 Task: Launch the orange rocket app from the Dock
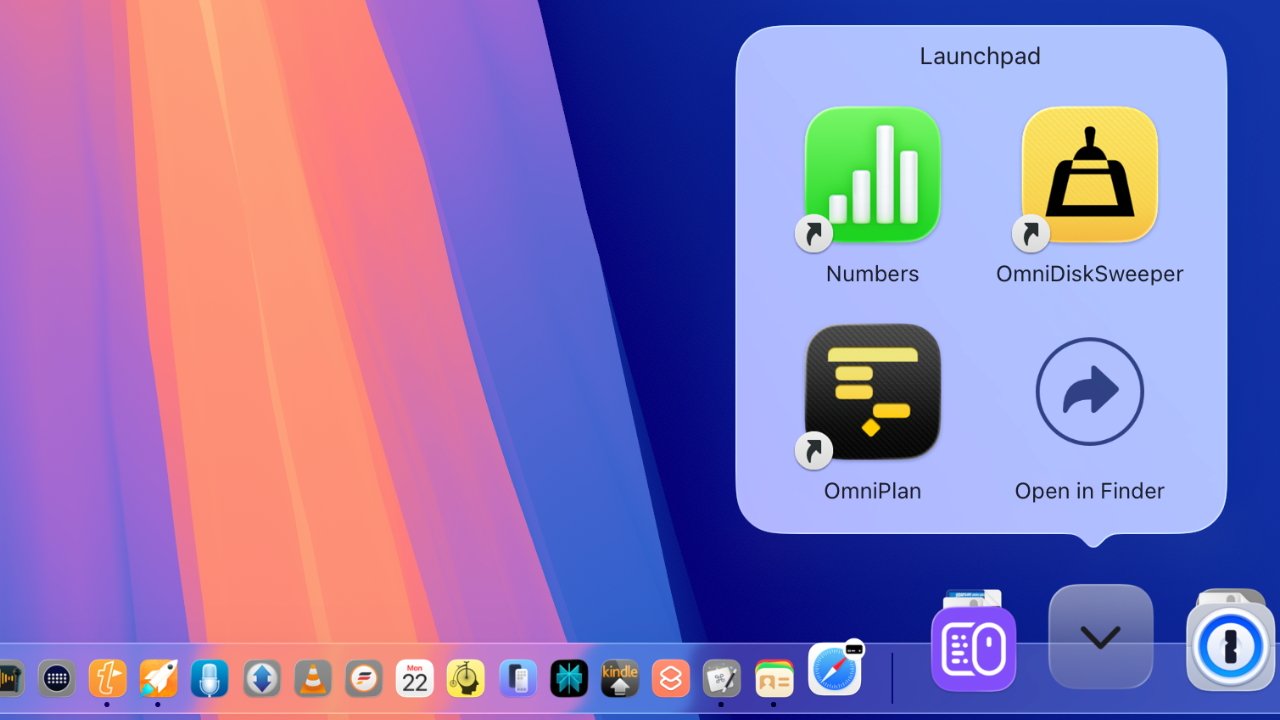coord(158,678)
